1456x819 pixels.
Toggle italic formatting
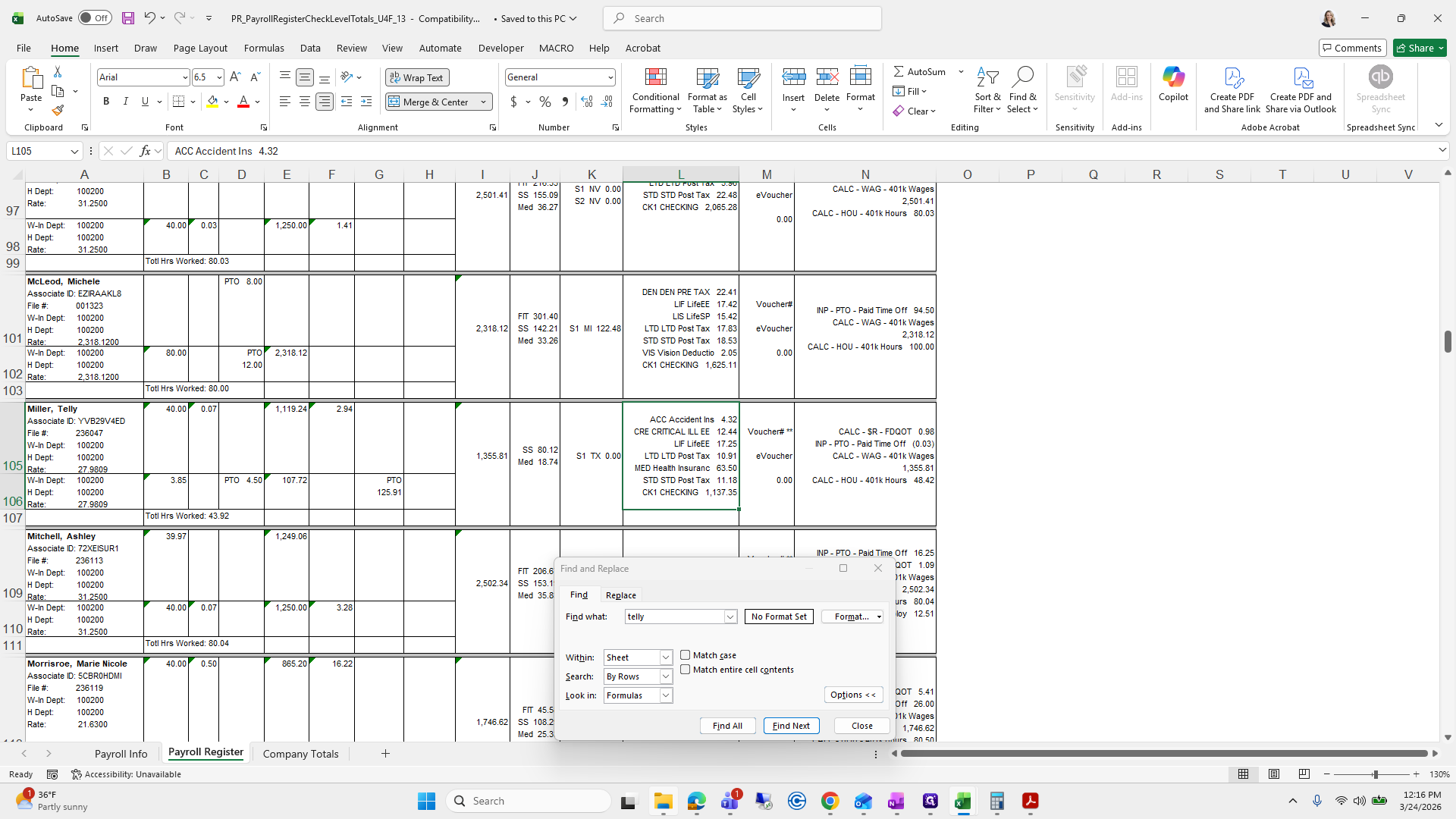(126, 102)
